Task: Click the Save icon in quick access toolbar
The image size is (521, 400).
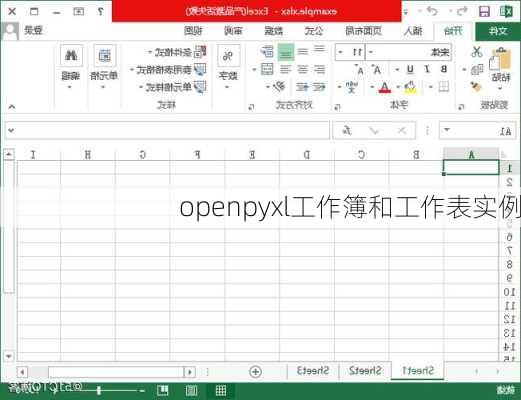Action: coord(484,11)
